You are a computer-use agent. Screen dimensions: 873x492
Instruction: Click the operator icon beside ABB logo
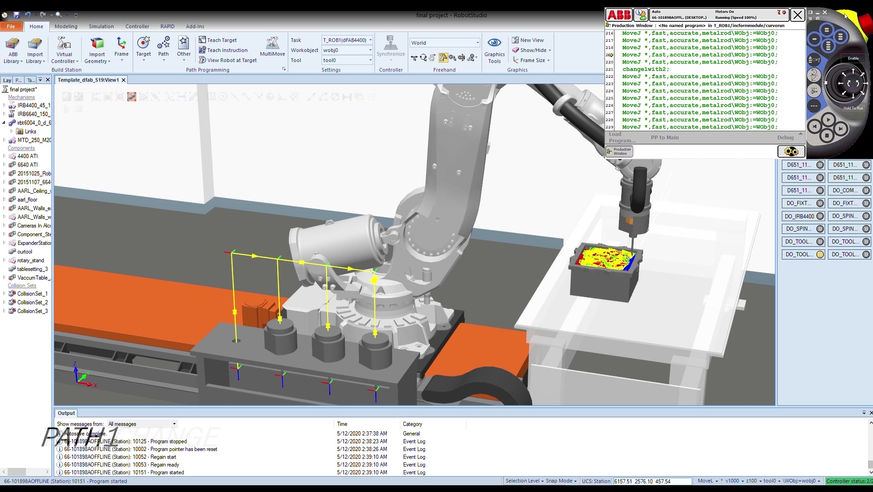[641, 15]
